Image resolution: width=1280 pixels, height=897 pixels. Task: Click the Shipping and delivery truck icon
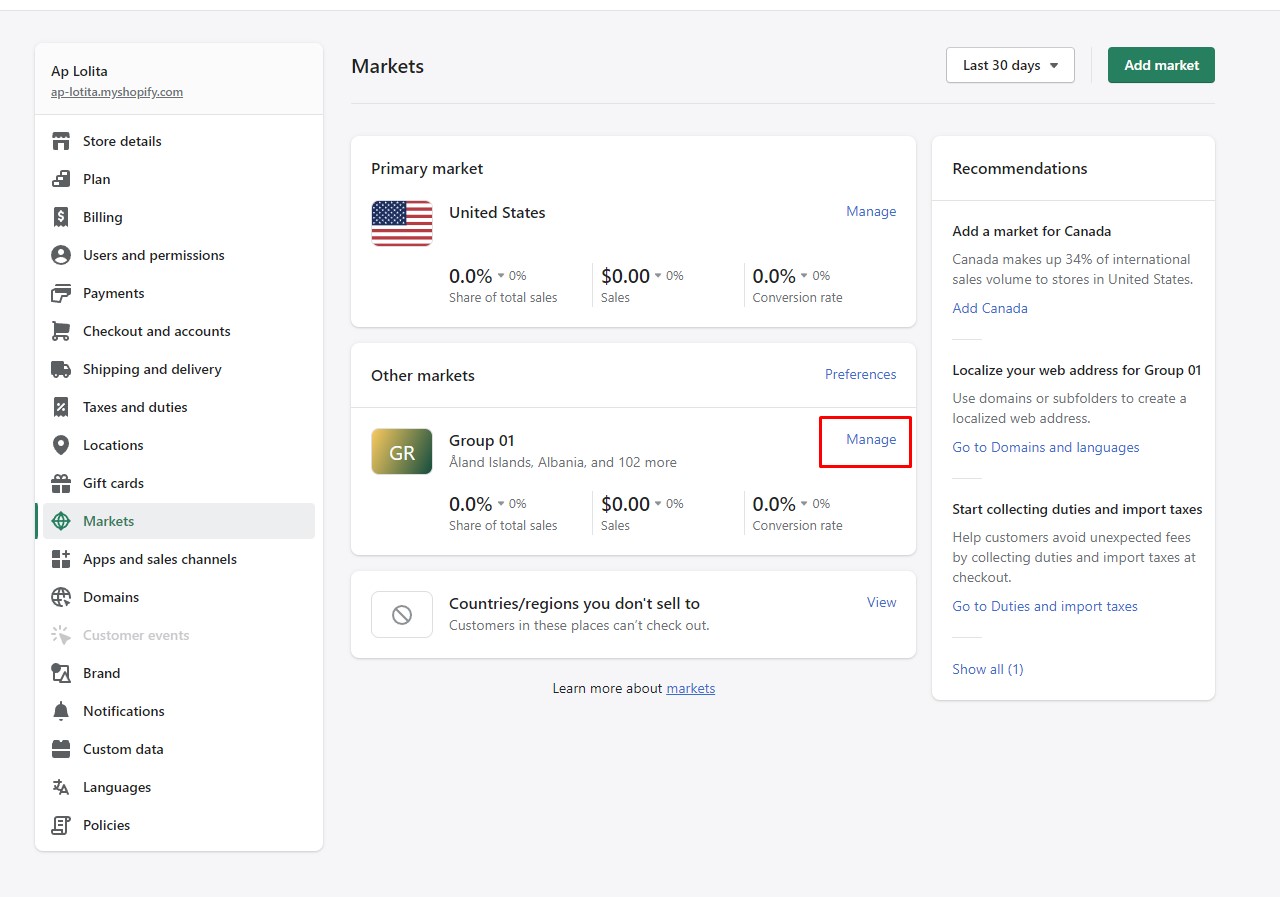click(x=61, y=369)
